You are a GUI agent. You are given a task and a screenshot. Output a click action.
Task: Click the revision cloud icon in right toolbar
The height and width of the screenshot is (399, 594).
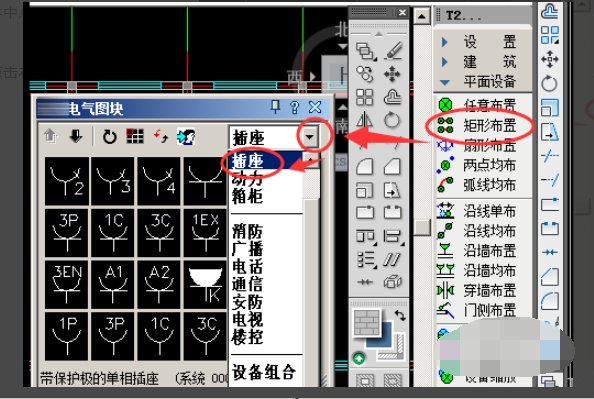tap(550, 11)
